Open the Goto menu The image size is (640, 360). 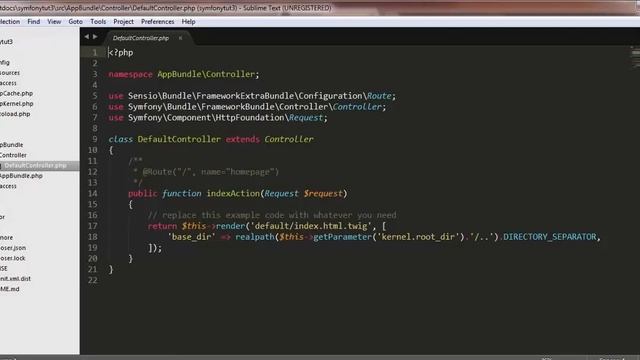[x=76, y=22]
